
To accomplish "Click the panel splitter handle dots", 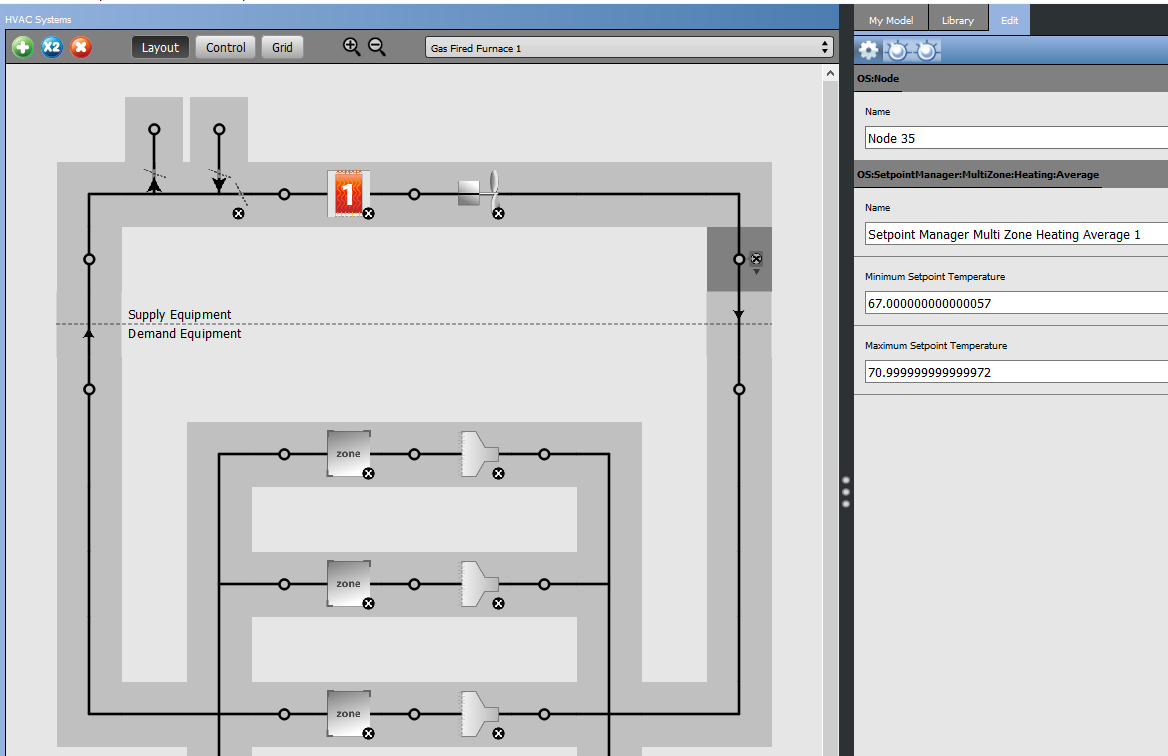I will pos(845,492).
